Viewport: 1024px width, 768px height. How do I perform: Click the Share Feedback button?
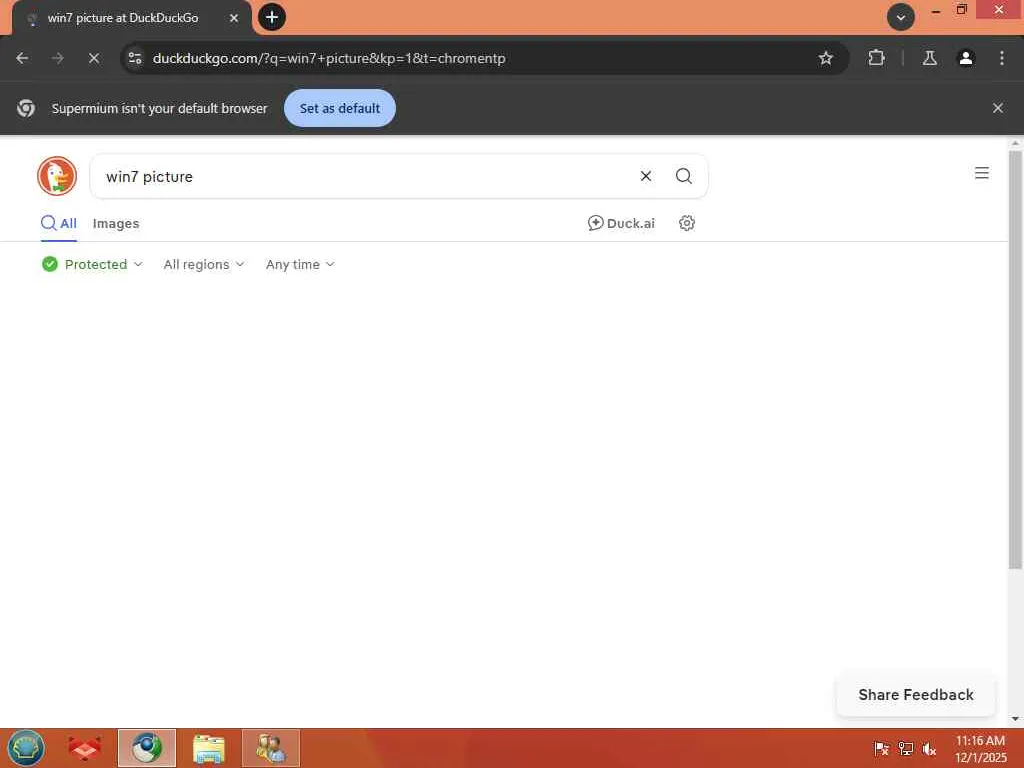coord(916,695)
